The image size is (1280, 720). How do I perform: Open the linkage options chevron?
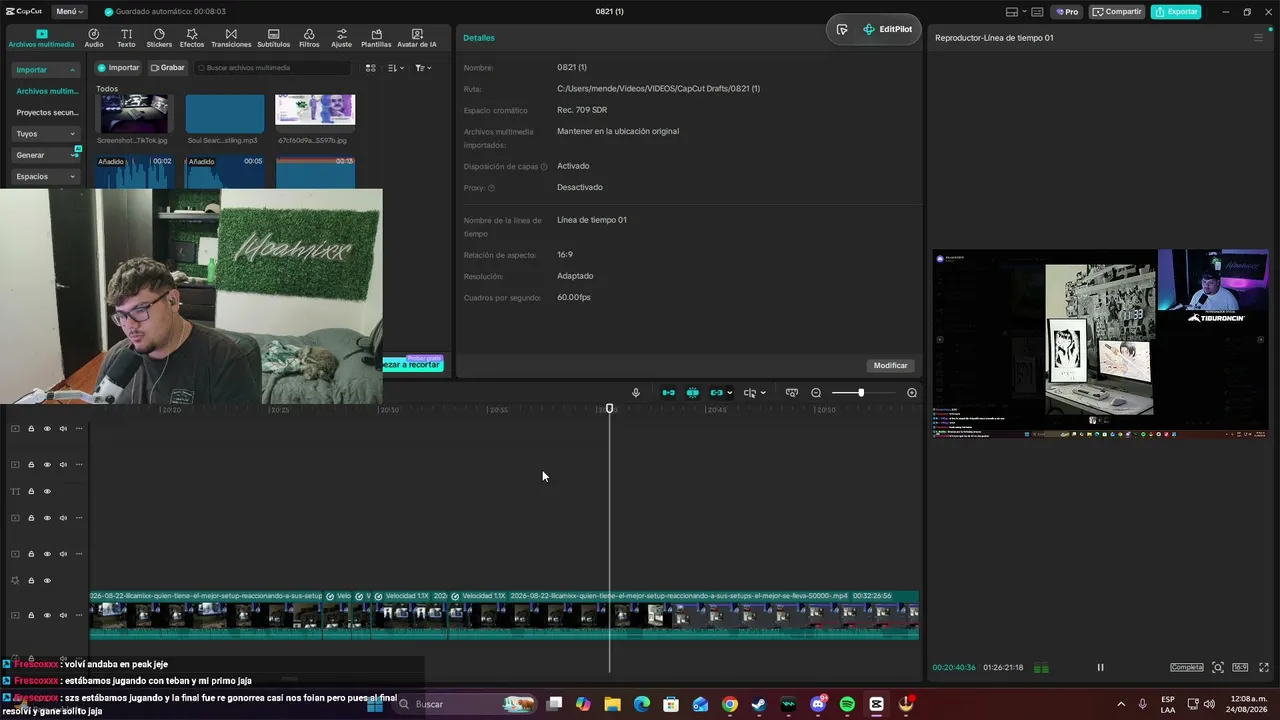(730, 393)
